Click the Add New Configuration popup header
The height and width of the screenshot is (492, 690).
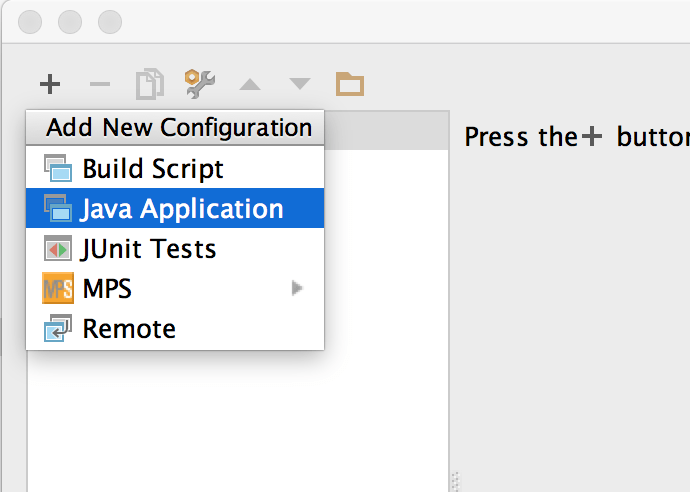click(178, 128)
